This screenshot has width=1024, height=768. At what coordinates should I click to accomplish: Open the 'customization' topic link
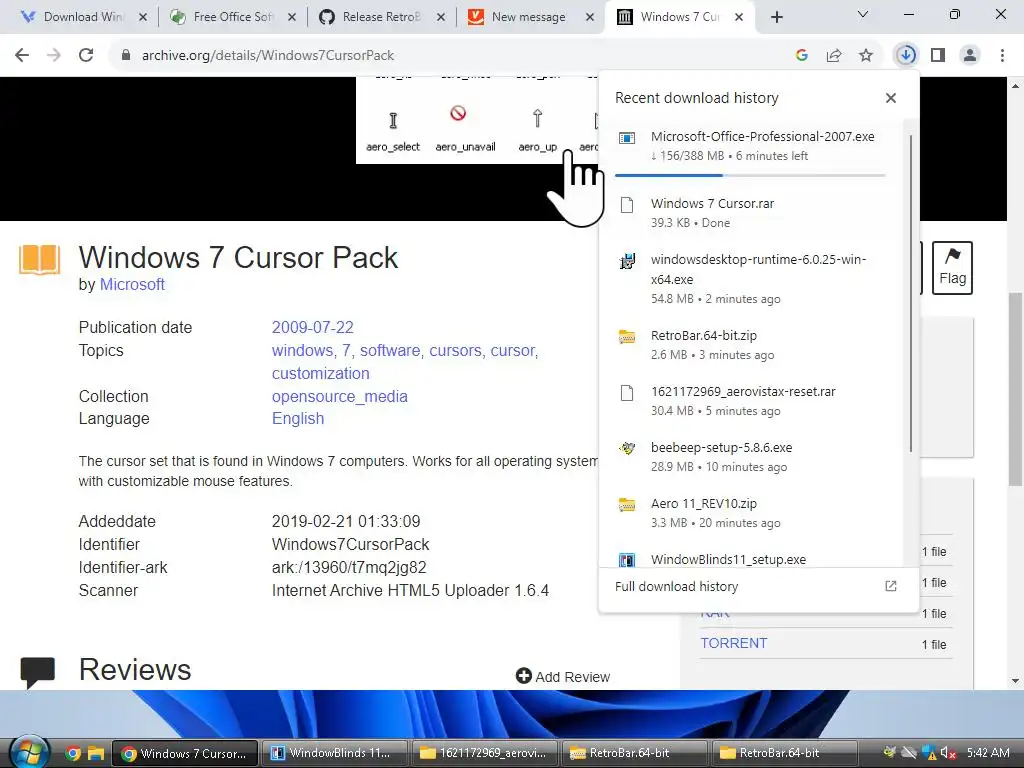321,374
